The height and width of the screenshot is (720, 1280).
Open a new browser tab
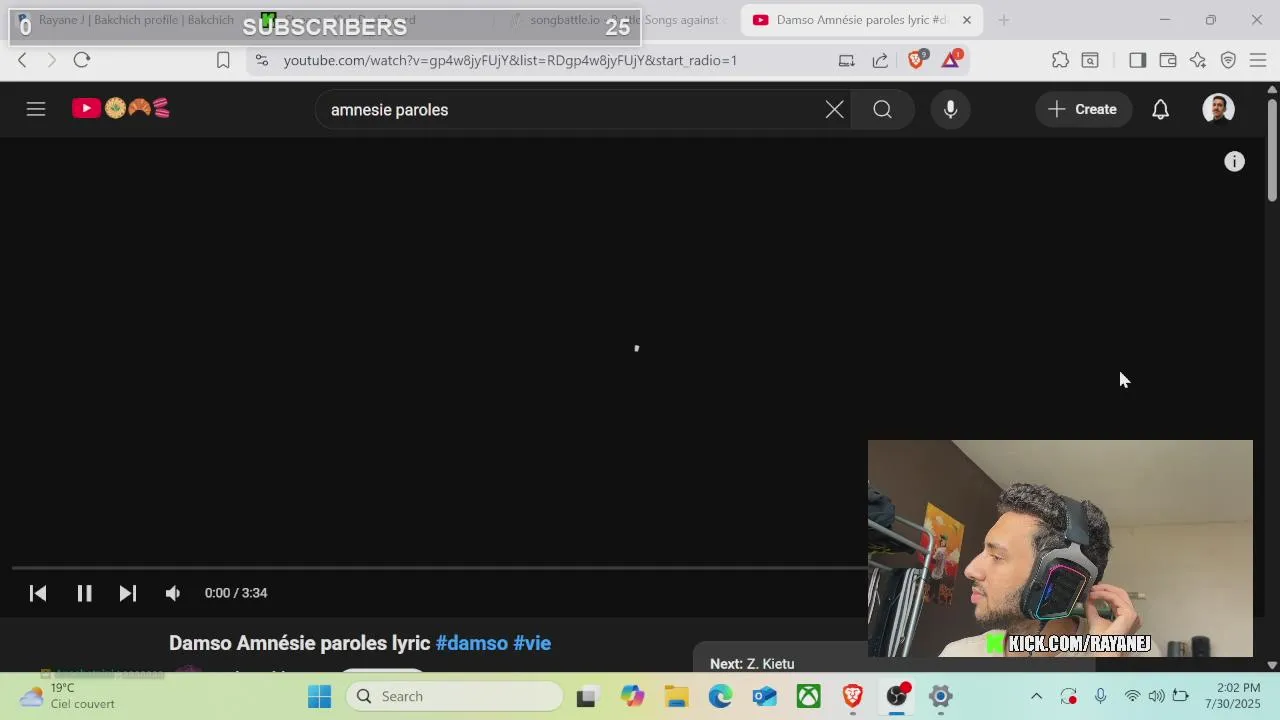(x=1003, y=20)
